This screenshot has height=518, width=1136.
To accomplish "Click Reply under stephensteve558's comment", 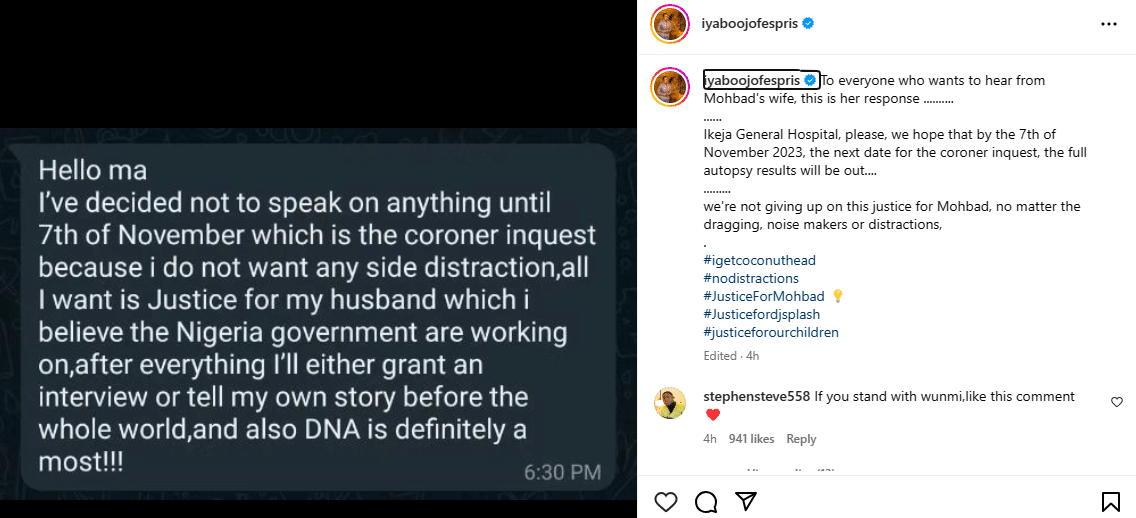I will 801,439.
